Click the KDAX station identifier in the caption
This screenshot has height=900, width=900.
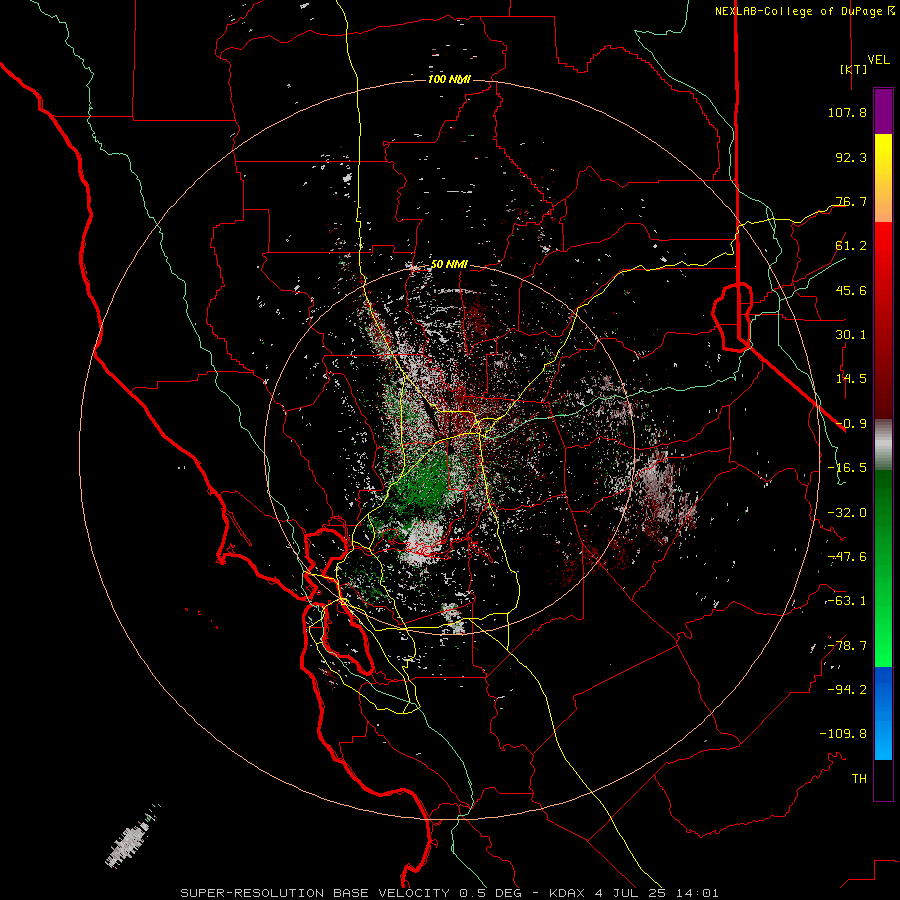click(x=567, y=893)
